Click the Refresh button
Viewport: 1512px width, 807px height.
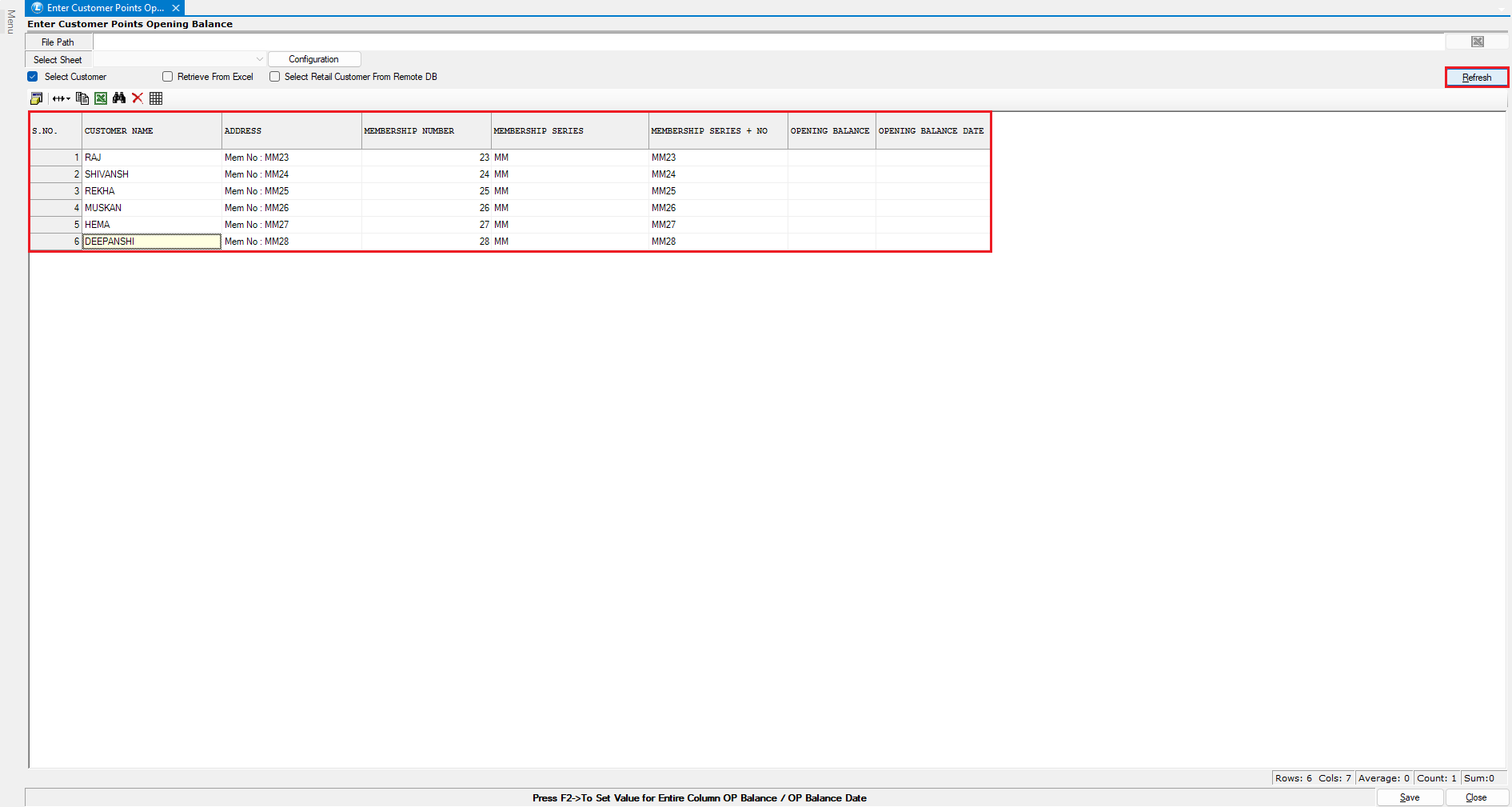[x=1476, y=78]
